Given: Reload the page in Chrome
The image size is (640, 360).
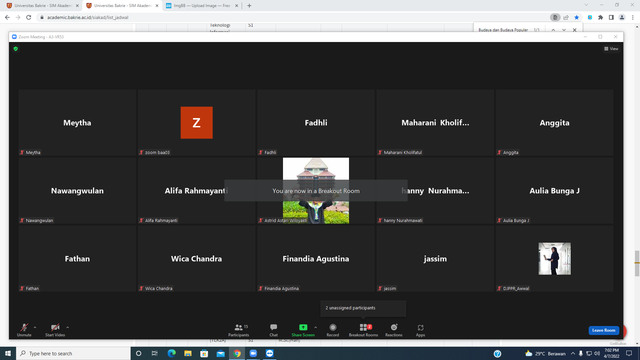Looking at the screenshot, I should click(x=29, y=18).
